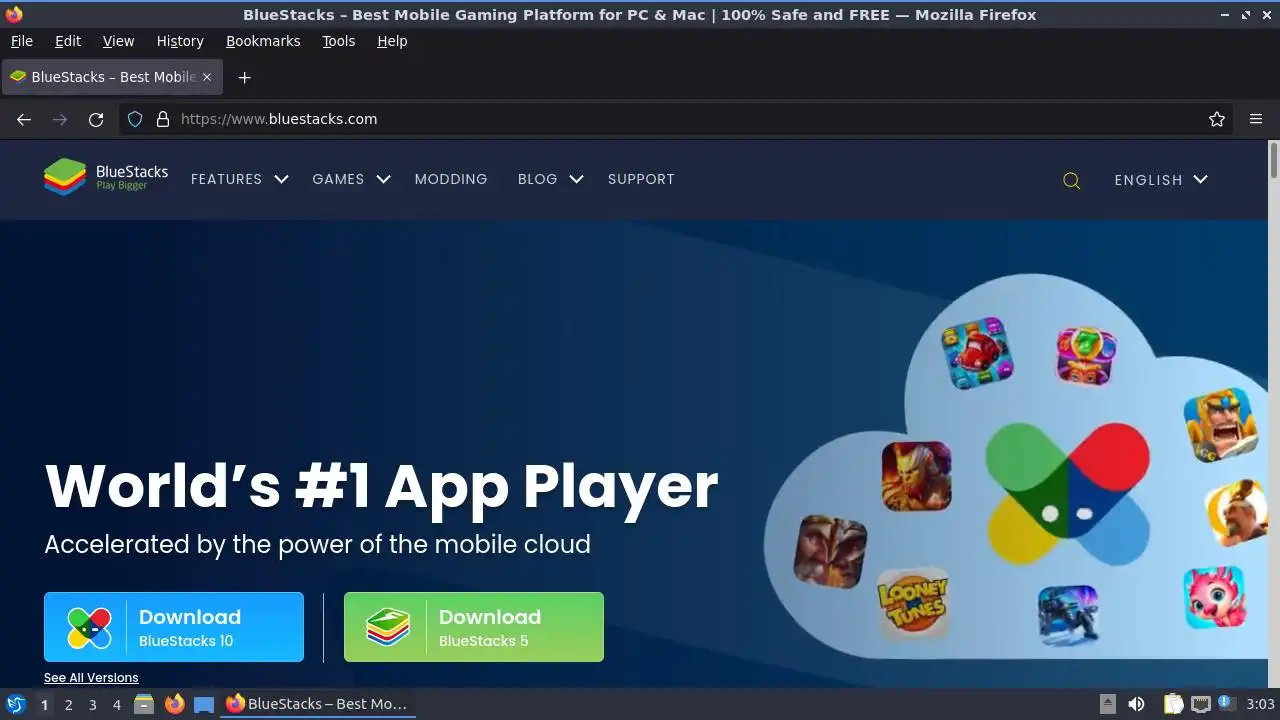1280x720 pixels.
Task: Open the system start menu icon
Action: tap(15, 704)
